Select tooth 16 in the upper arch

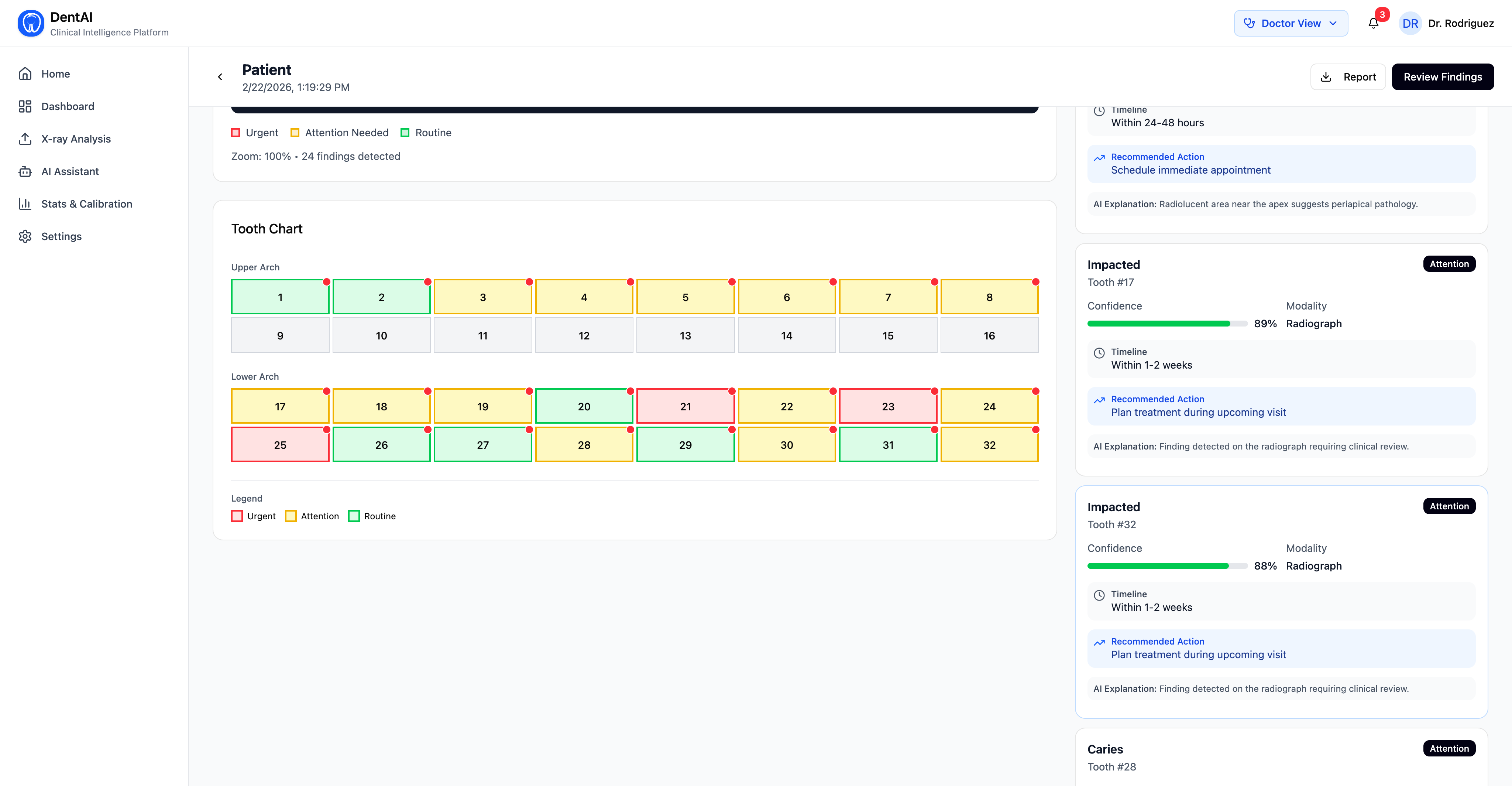pos(989,335)
